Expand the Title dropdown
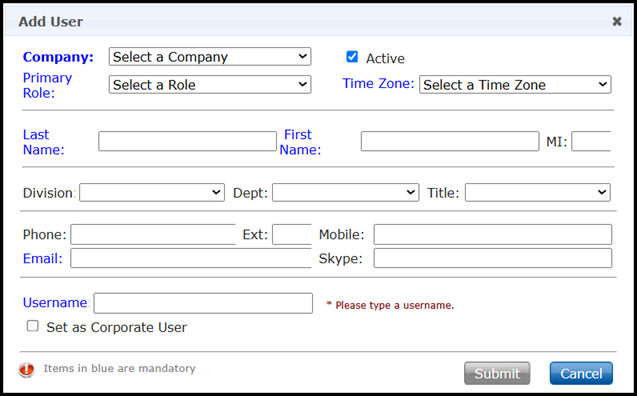 pyautogui.click(x=537, y=193)
